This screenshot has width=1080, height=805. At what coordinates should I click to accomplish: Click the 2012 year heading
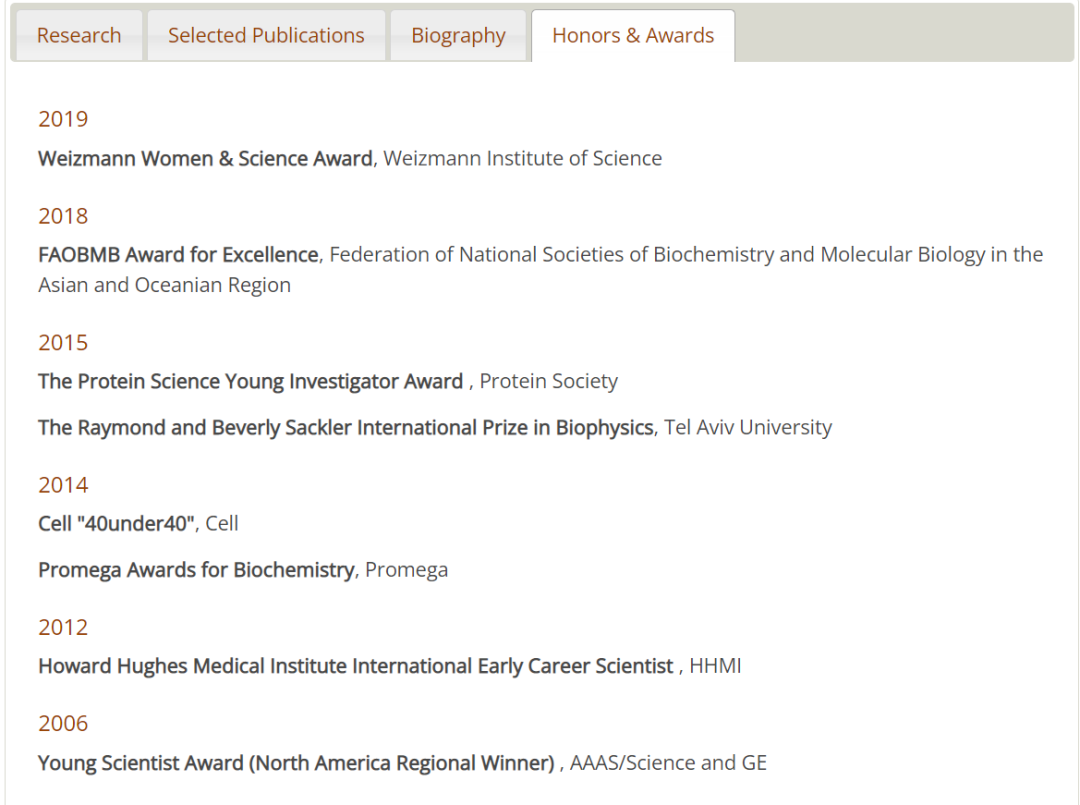63,627
